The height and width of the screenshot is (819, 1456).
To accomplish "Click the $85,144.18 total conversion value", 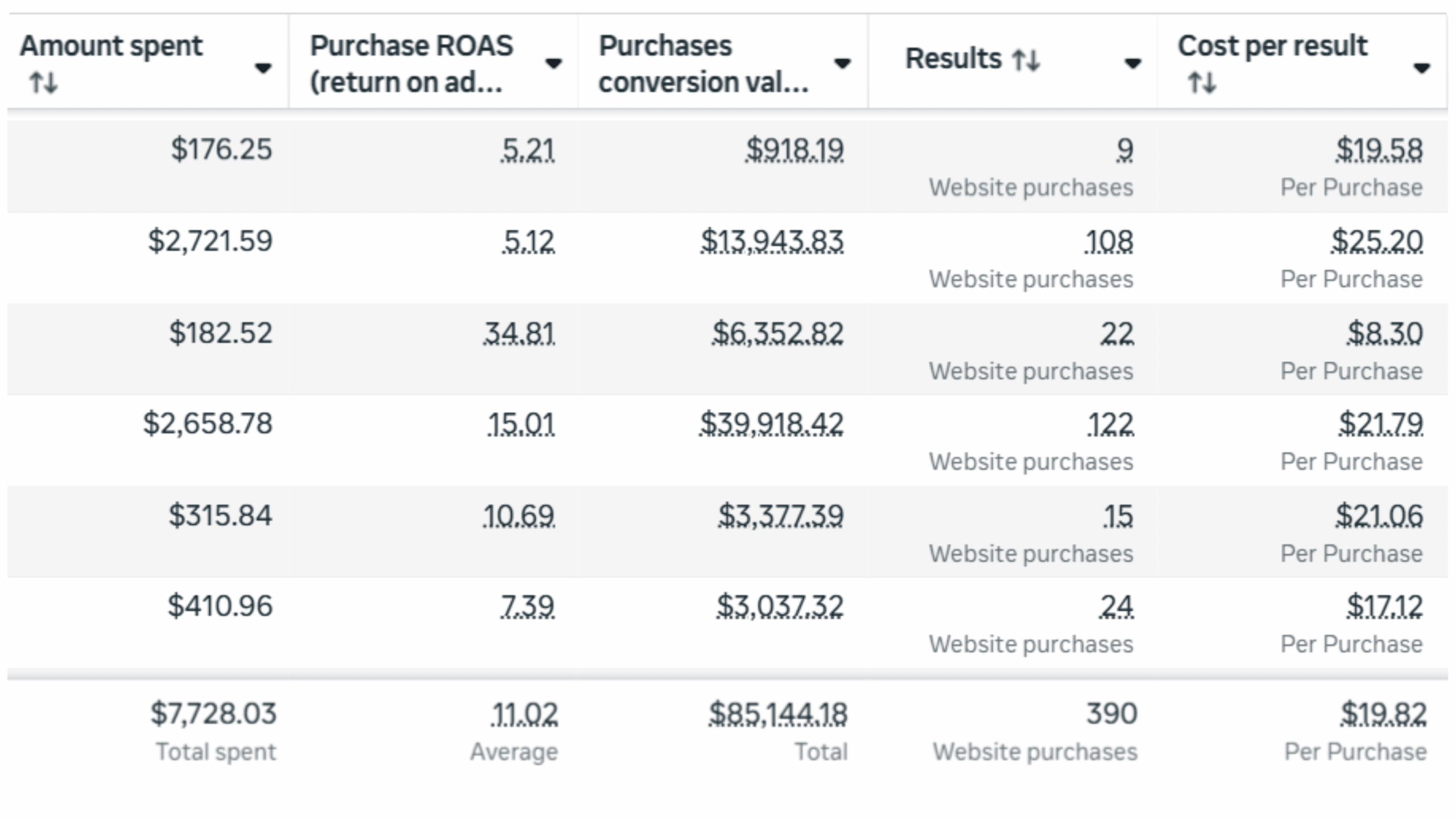I will pos(777,714).
